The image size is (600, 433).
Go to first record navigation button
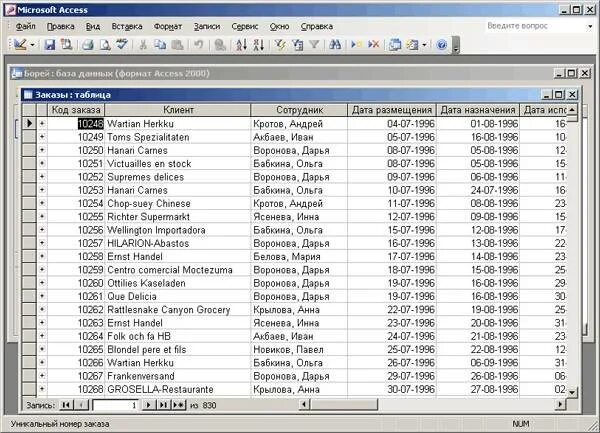click(x=66, y=405)
